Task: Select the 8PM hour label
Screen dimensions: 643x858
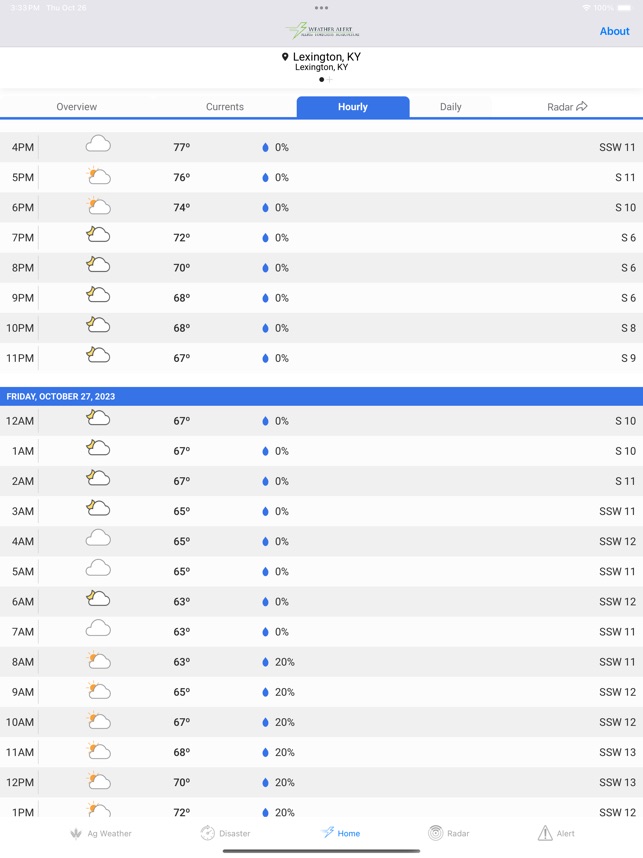Action: coord(23,268)
